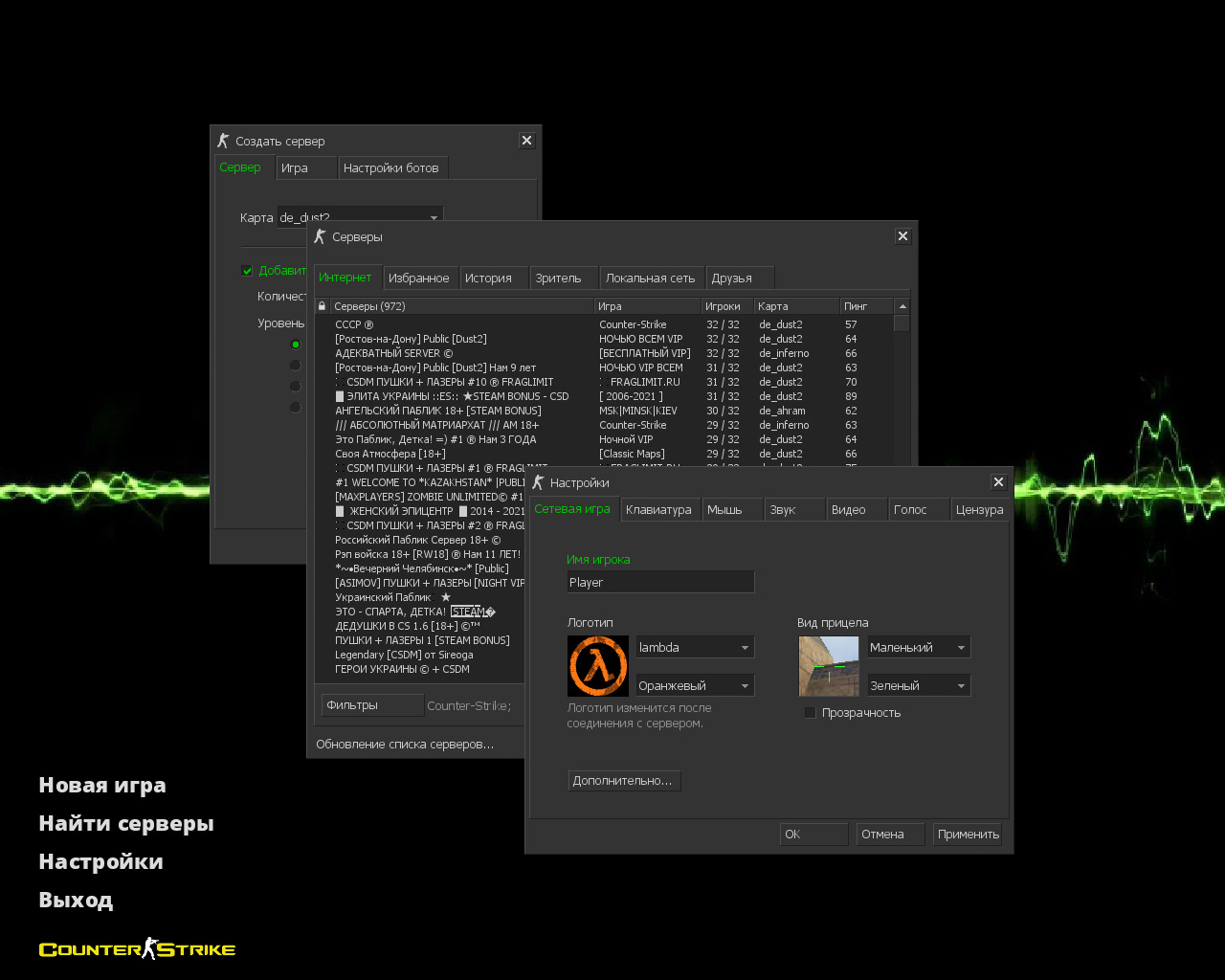Select the first difficulty radio button
The width and height of the screenshot is (1225, 980).
coord(295,345)
